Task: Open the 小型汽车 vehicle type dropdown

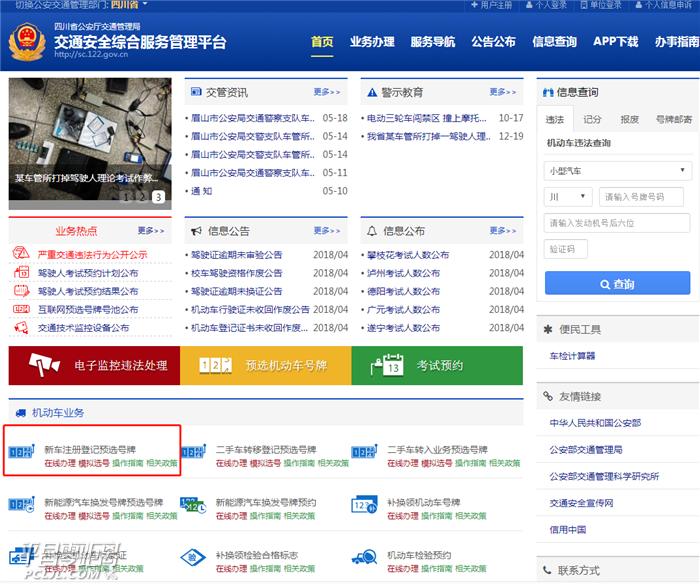Action: pos(617,171)
